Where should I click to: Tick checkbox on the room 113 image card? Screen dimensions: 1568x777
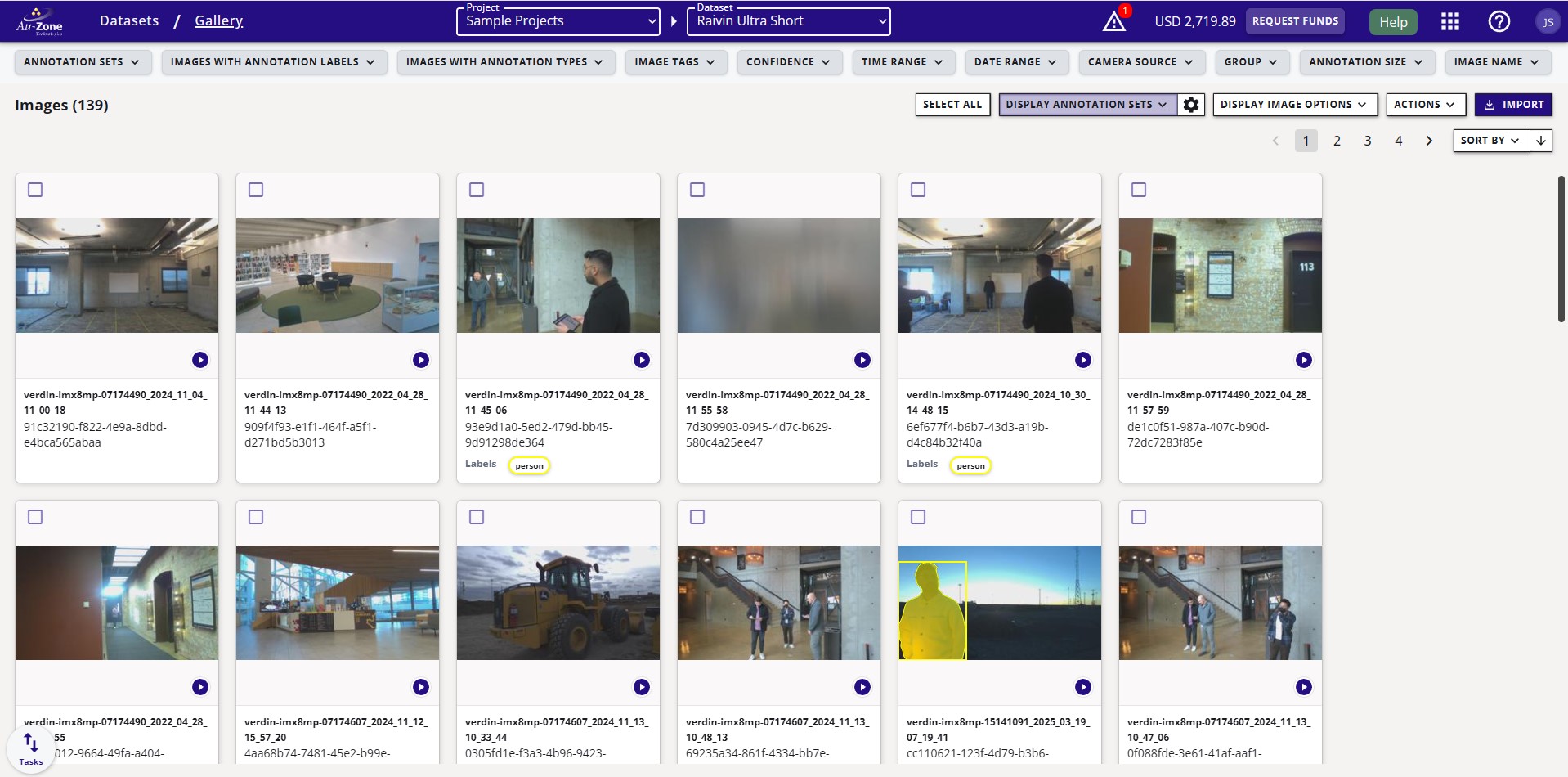tap(1139, 190)
